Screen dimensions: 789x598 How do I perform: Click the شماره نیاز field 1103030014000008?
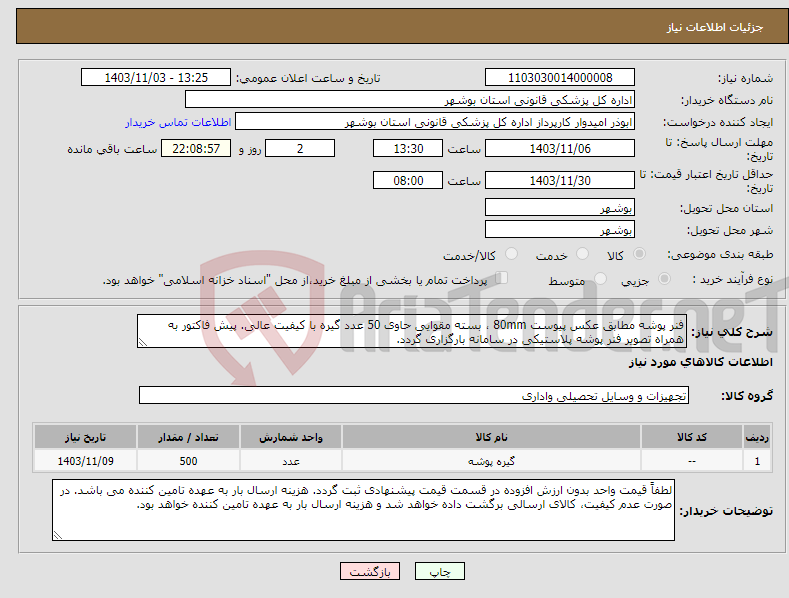(x=560, y=78)
